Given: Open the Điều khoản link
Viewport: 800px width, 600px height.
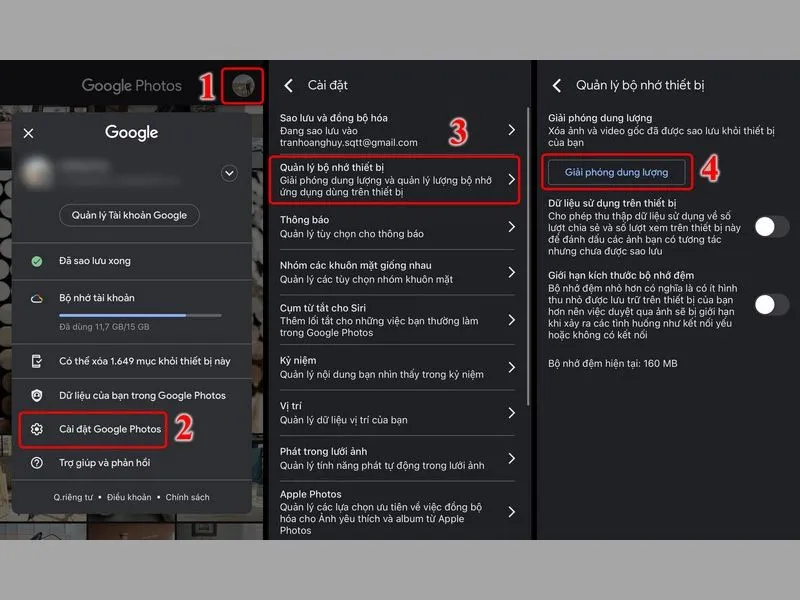Looking at the screenshot, I should pos(129,497).
